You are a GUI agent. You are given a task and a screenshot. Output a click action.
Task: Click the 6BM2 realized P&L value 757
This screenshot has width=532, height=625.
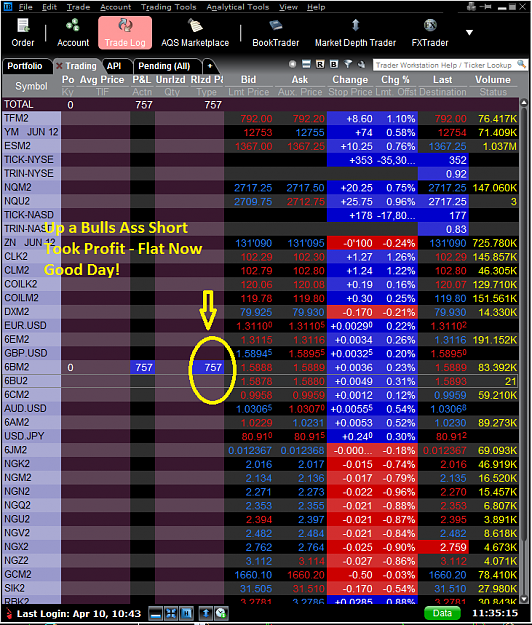point(213,367)
